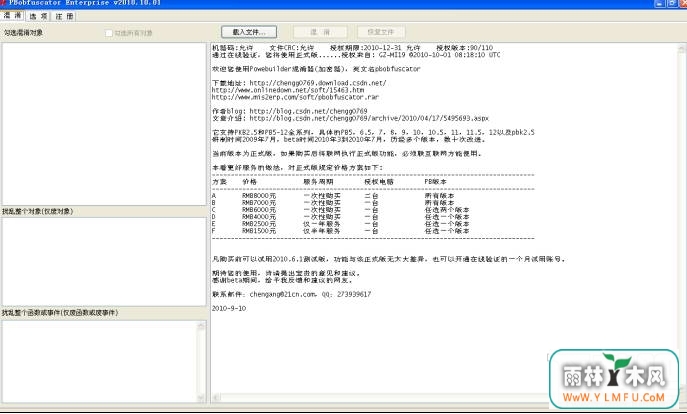This screenshot has width=687, height=414.
Task: Click the URL http://www.mis2erp.com/soft/pbobfuscator.rar
Action: click(x=295, y=97)
